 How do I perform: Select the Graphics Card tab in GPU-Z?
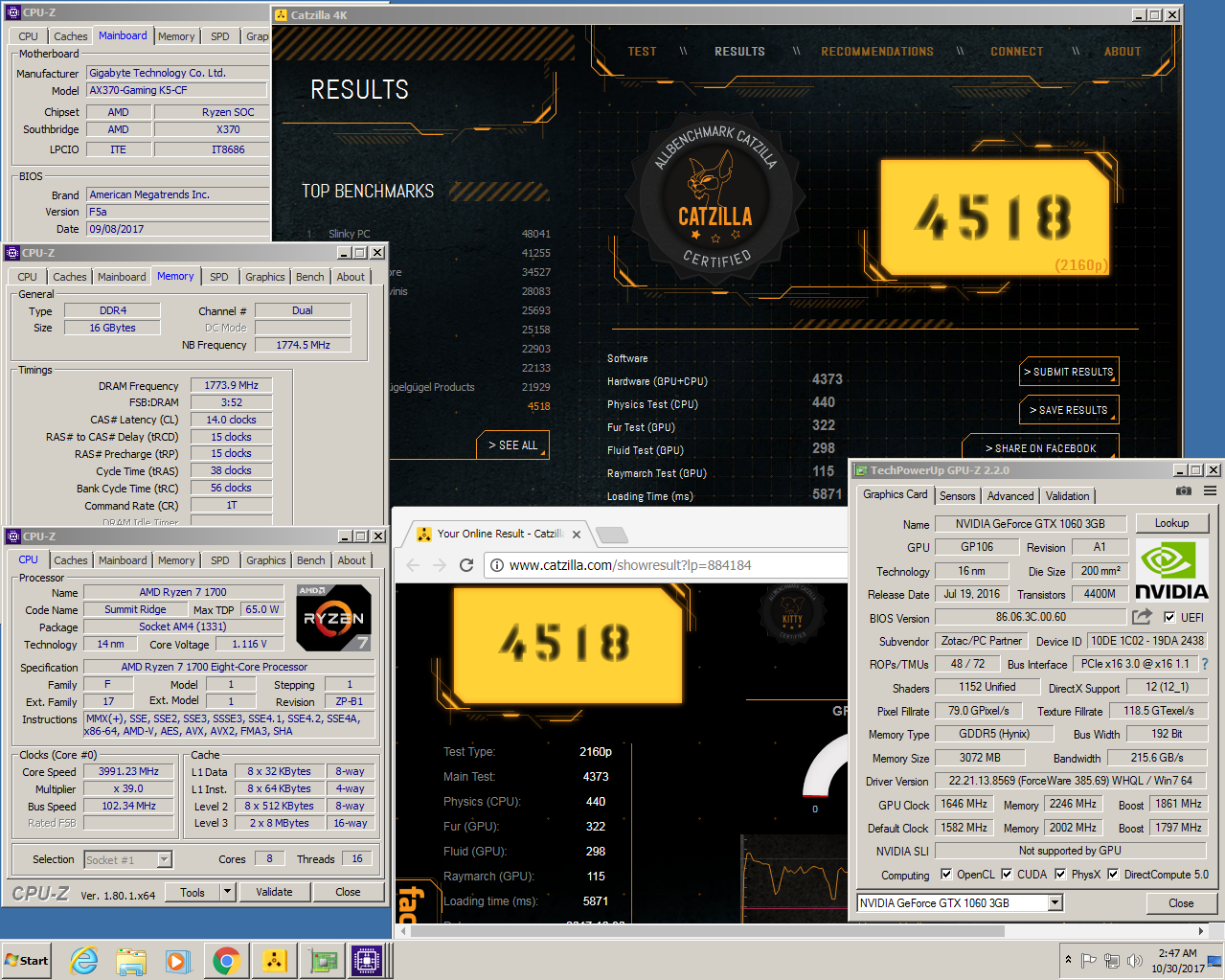pos(895,494)
